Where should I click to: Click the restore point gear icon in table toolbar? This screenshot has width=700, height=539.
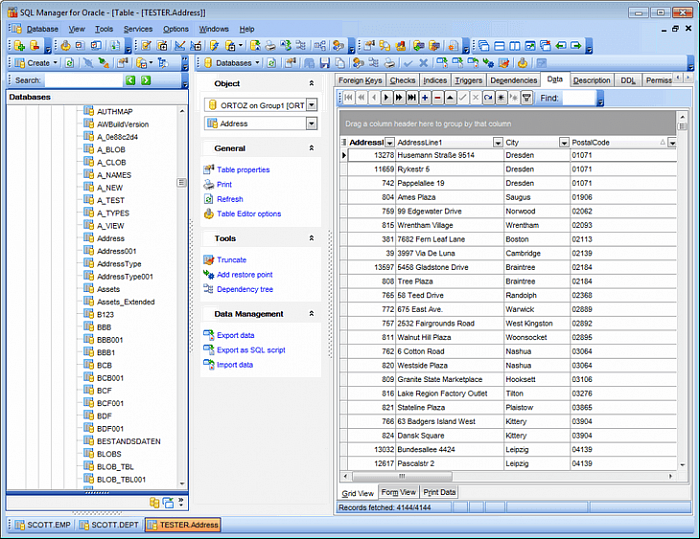488,63
